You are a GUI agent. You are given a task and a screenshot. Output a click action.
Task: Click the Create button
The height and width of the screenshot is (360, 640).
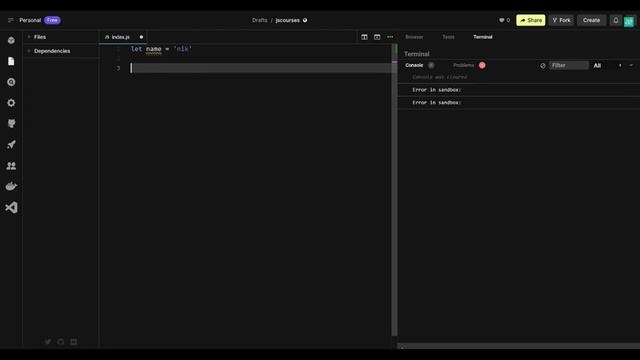pyautogui.click(x=591, y=20)
